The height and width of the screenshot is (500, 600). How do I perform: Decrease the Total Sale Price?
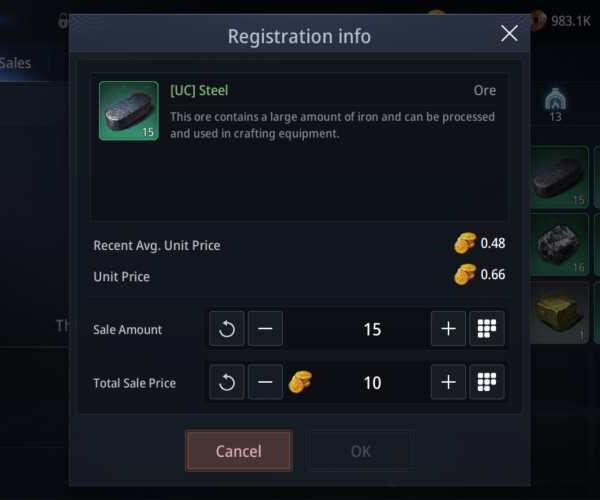[x=265, y=382]
